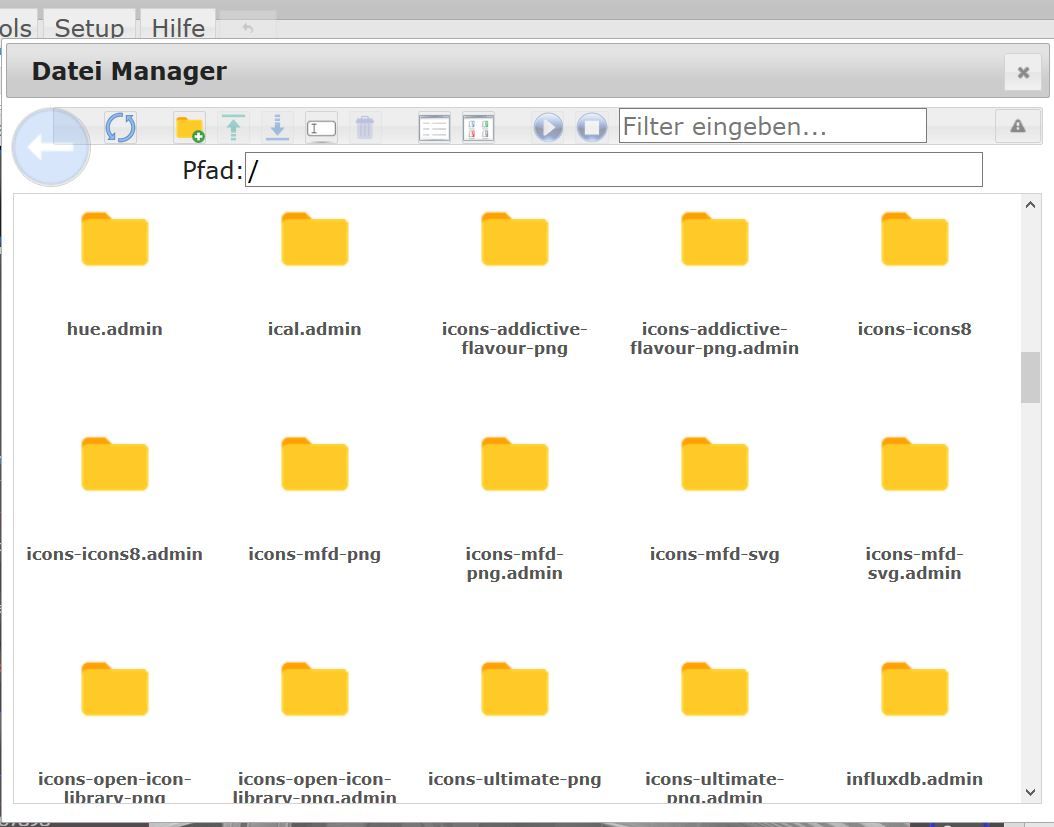Click the Pfad path input field

pos(614,169)
